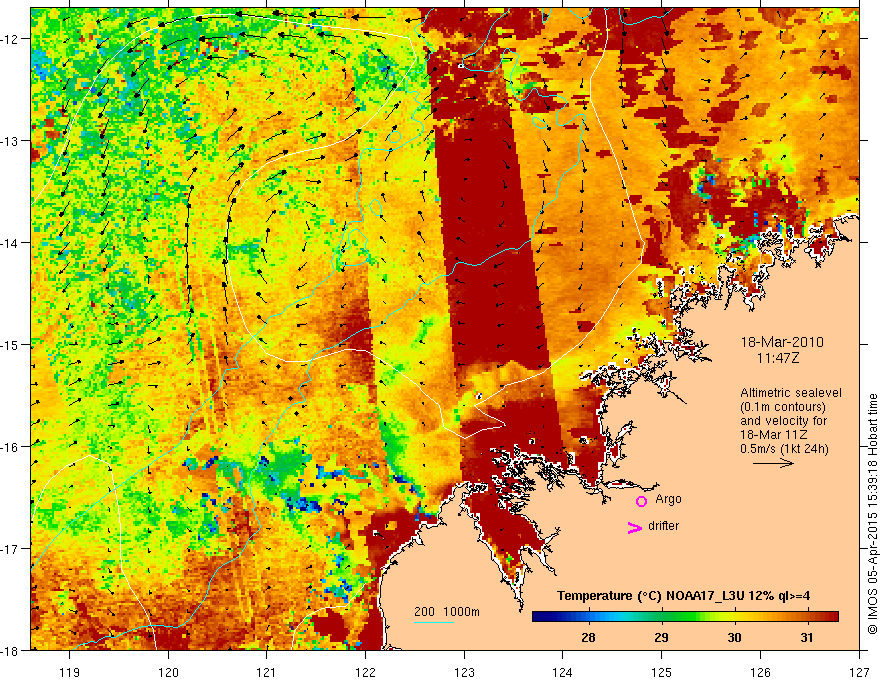Click the color bar value 31
Screen dimensions: 880x680
point(806,637)
